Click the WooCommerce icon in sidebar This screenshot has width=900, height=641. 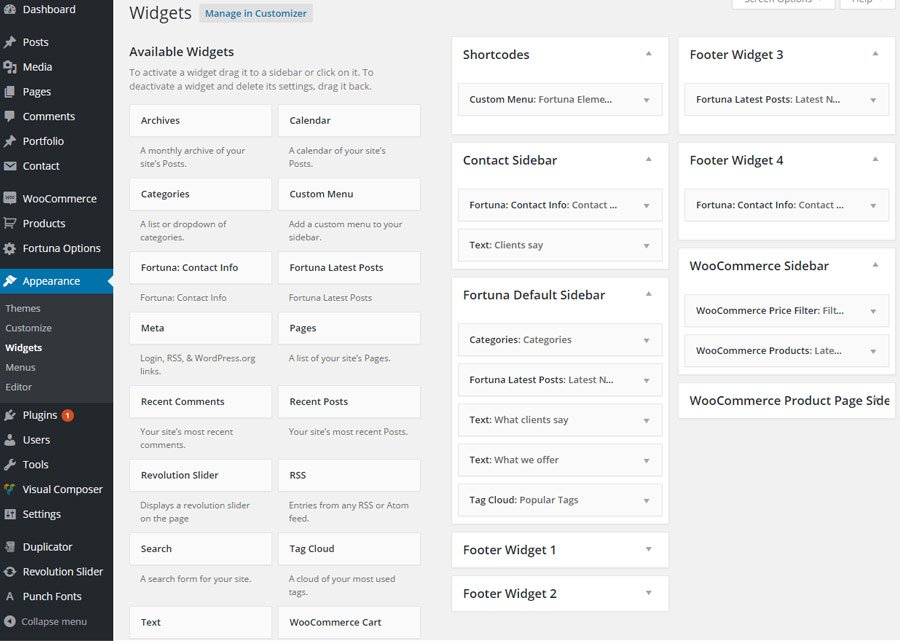point(10,199)
